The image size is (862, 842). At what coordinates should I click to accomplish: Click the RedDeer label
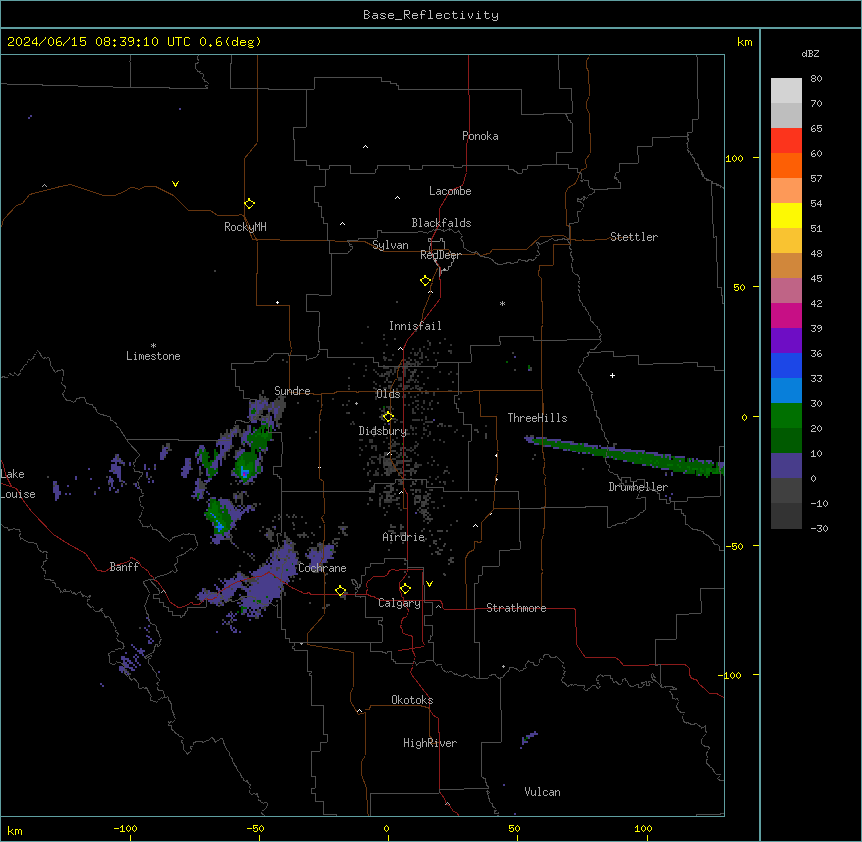pos(440,255)
